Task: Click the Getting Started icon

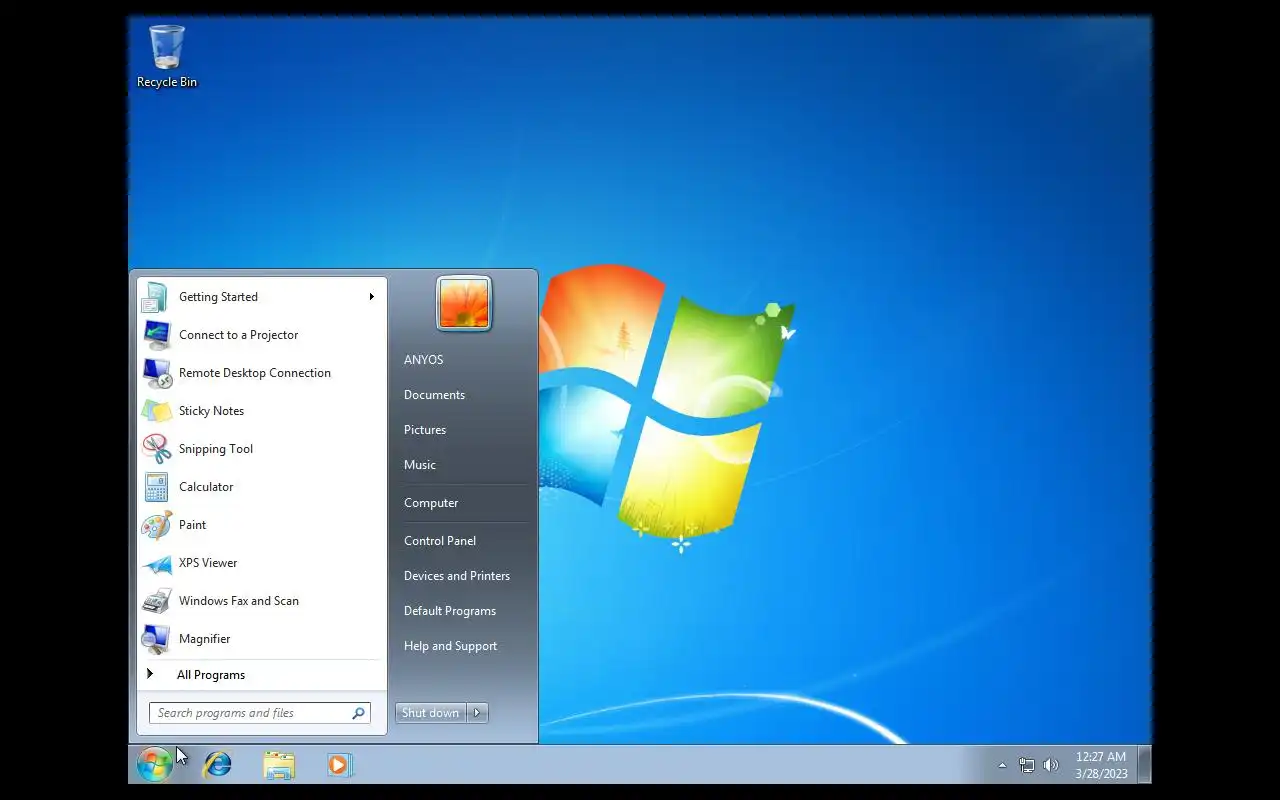Action: pyautogui.click(x=156, y=297)
